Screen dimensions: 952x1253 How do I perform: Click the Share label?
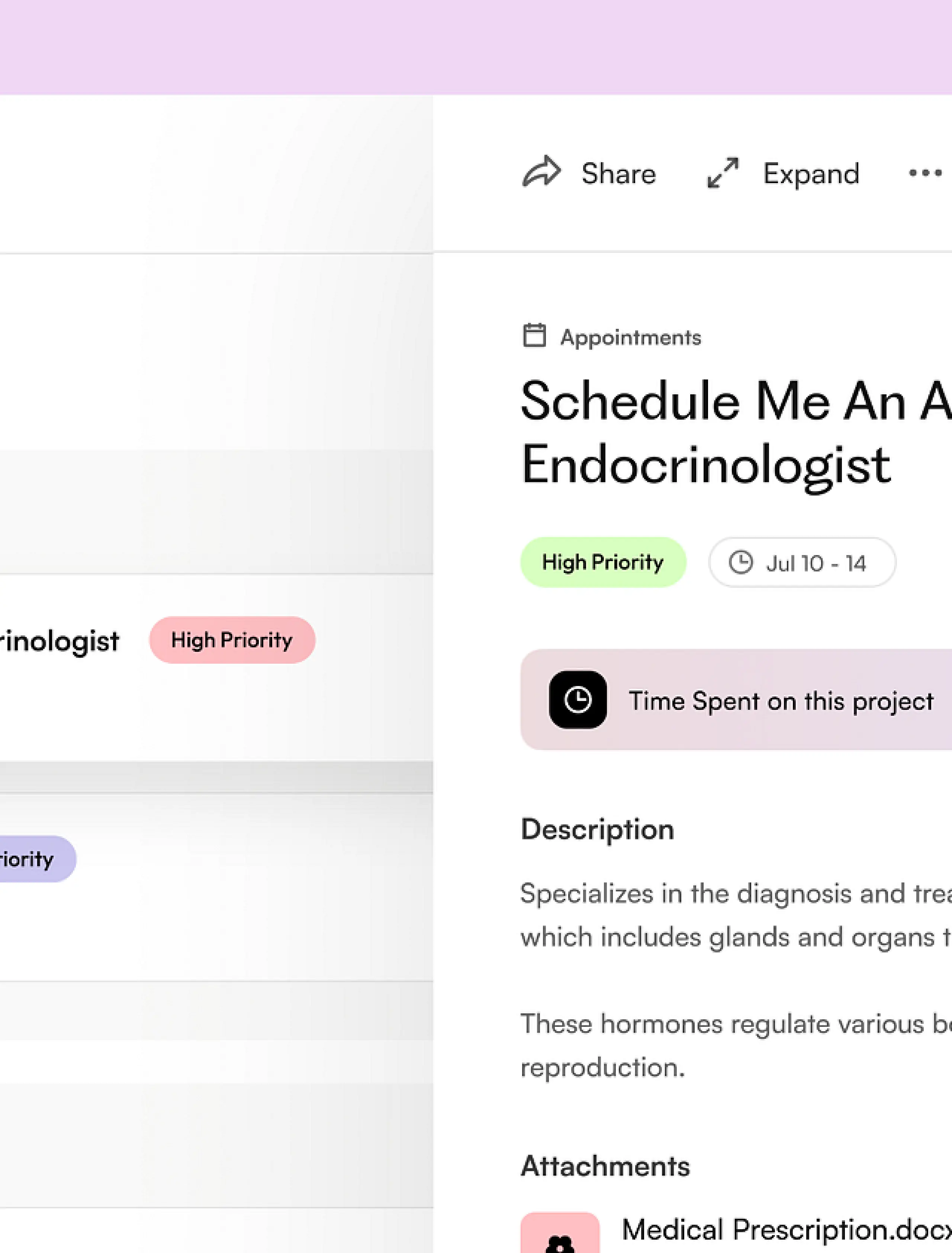(618, 173)
